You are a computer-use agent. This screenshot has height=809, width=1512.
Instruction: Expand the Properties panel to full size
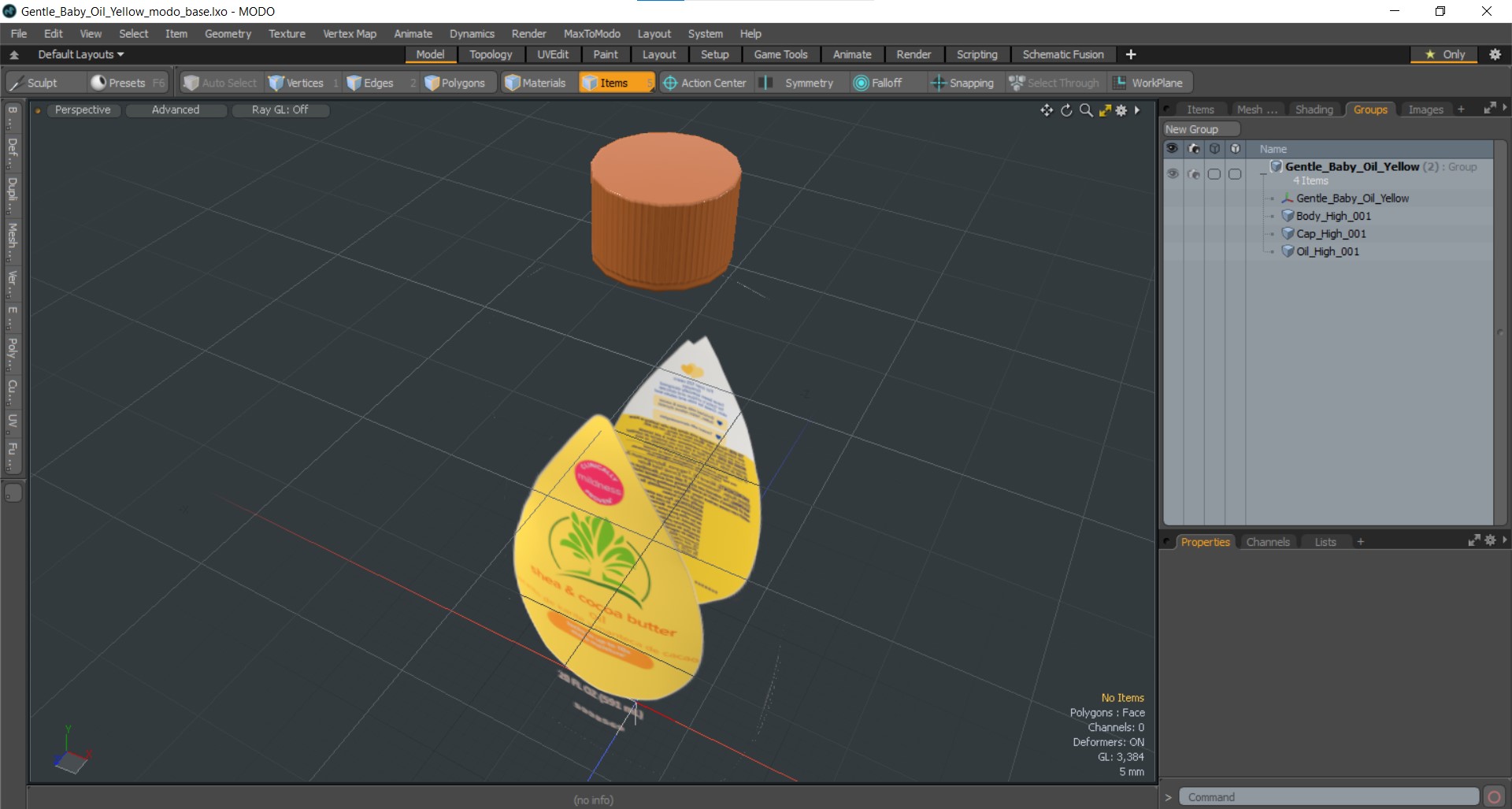(1473, 540)
